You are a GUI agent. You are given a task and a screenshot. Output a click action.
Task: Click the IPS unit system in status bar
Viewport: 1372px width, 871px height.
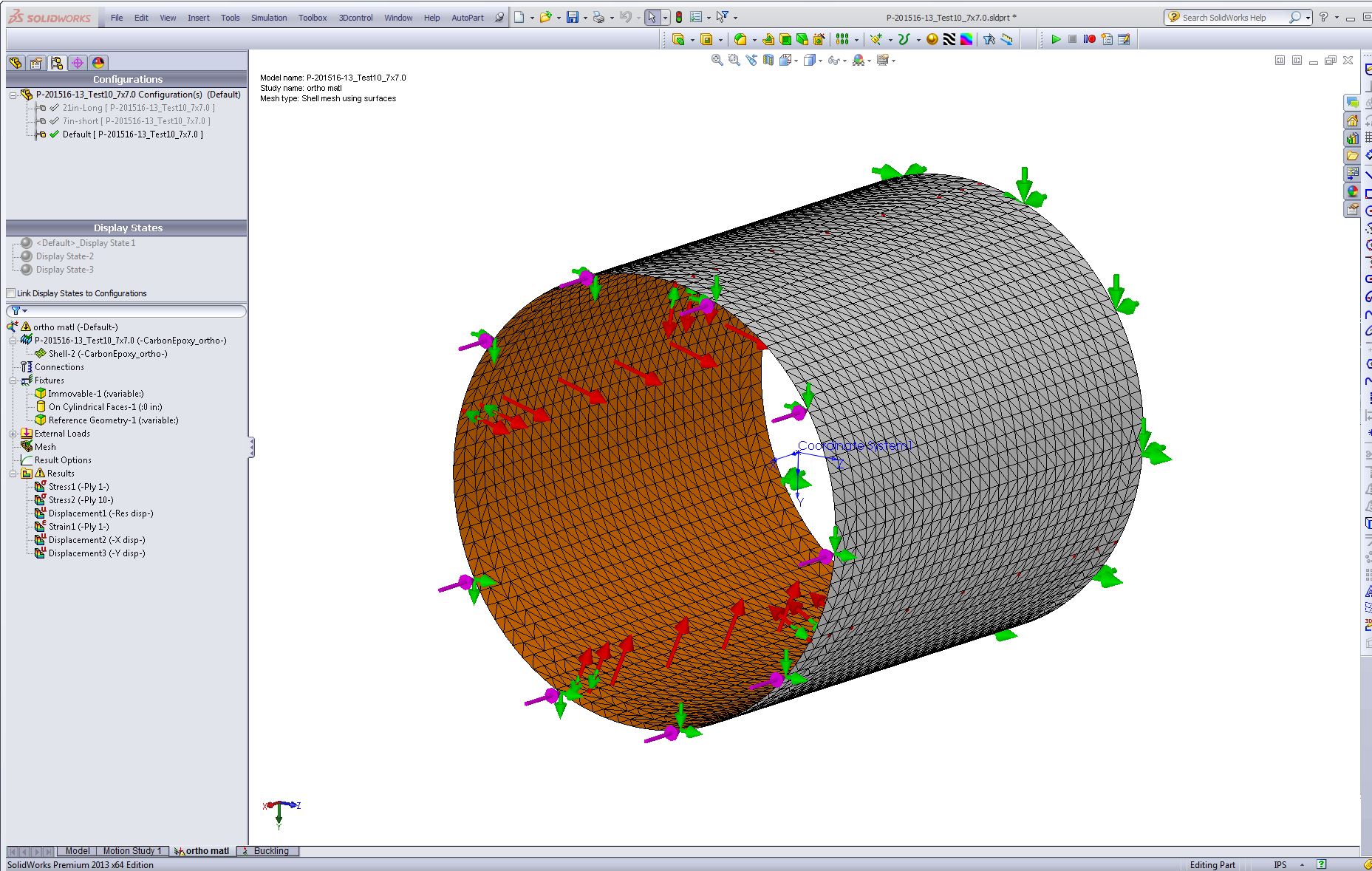(x=1280, y=864)
